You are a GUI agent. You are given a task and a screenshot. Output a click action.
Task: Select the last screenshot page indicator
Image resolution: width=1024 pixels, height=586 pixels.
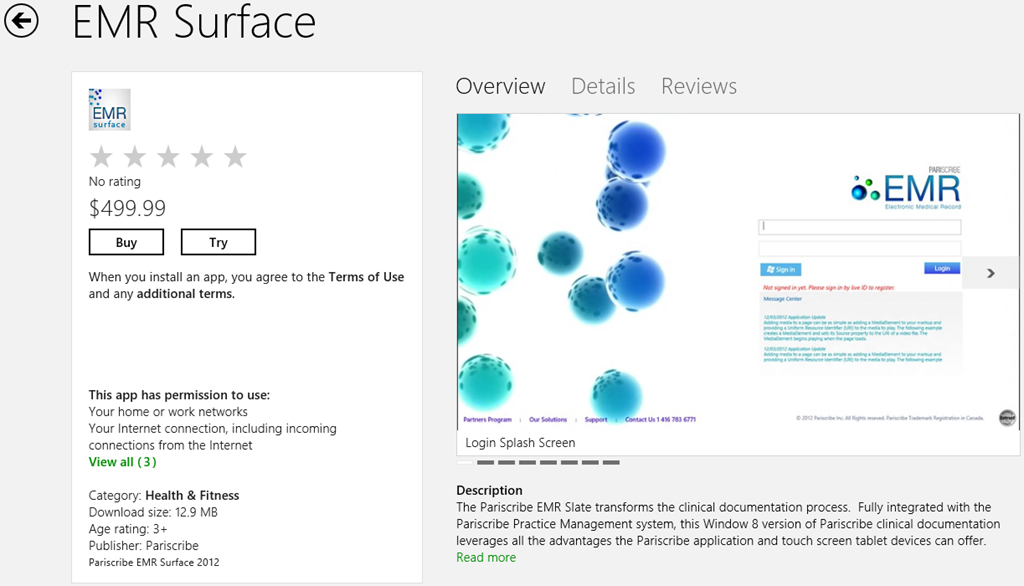pyautogui.click(x=611, y=462)
